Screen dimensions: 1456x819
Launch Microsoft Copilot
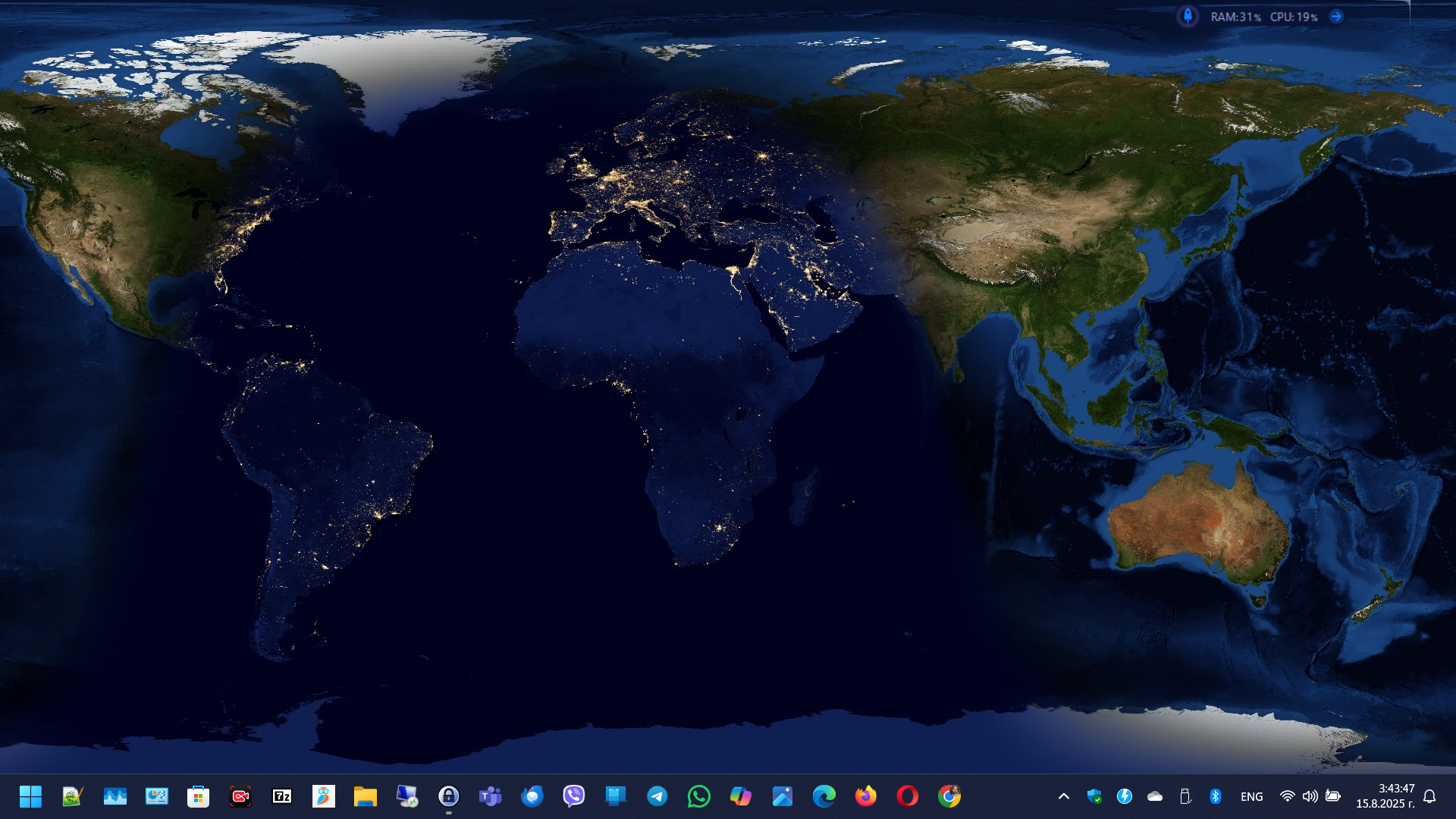pyautogui.click(x=740, y=796)
